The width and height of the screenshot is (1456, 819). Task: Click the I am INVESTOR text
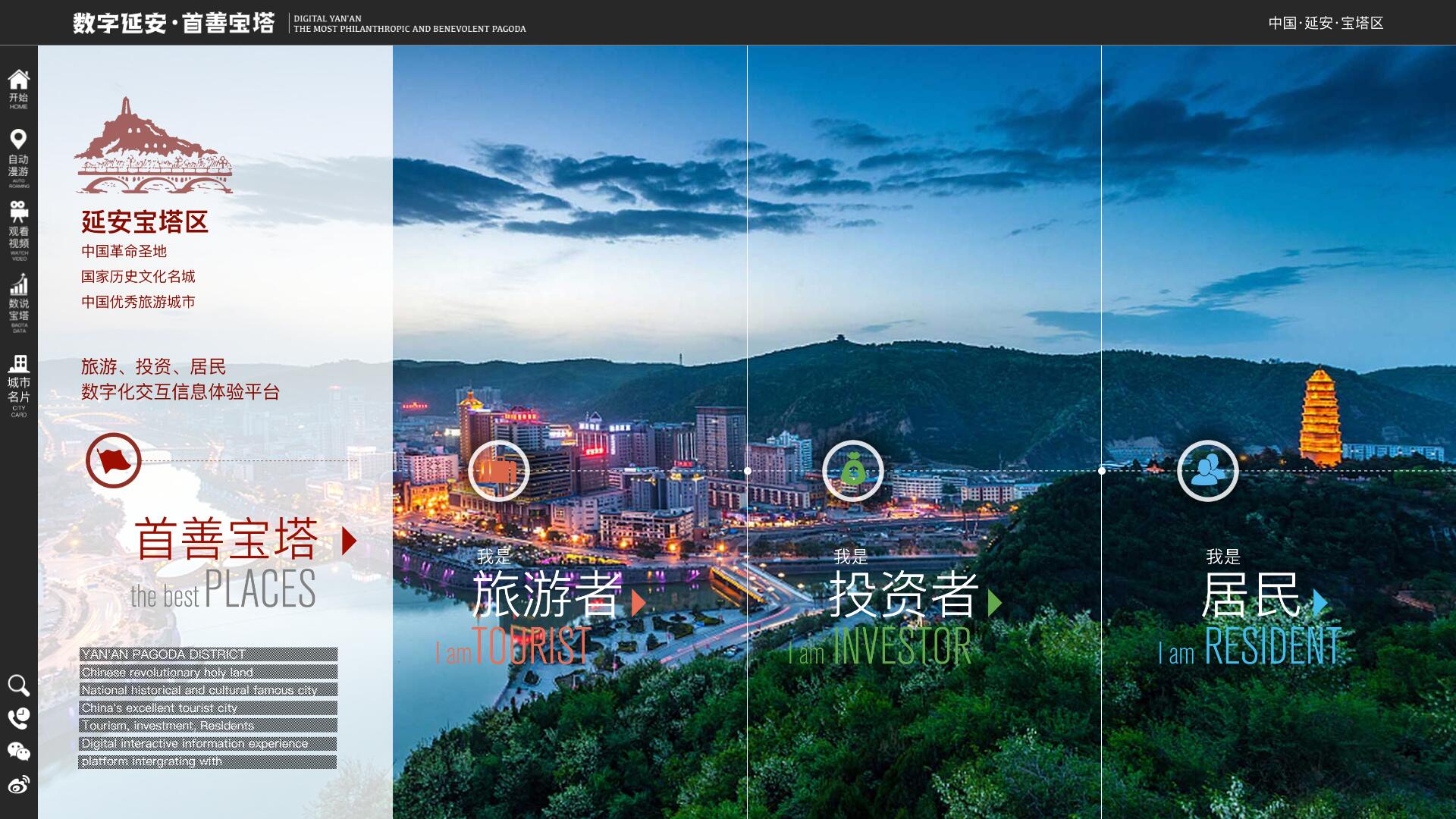[880, 646]
